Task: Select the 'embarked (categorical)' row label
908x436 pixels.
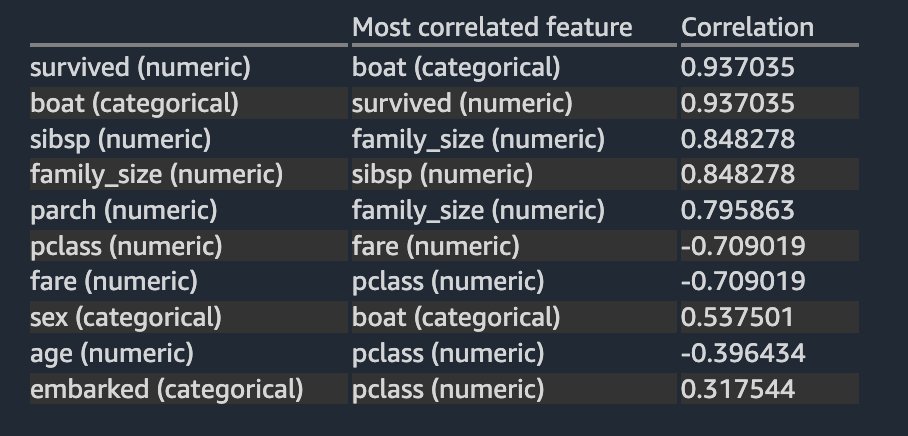Action: pyautogui.click(x=167, y=389)
